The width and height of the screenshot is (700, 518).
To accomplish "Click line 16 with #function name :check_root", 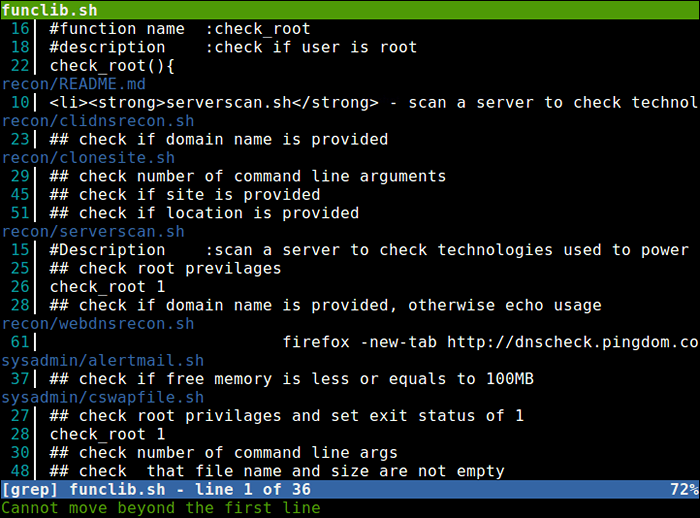I will (x=180, y=29).
